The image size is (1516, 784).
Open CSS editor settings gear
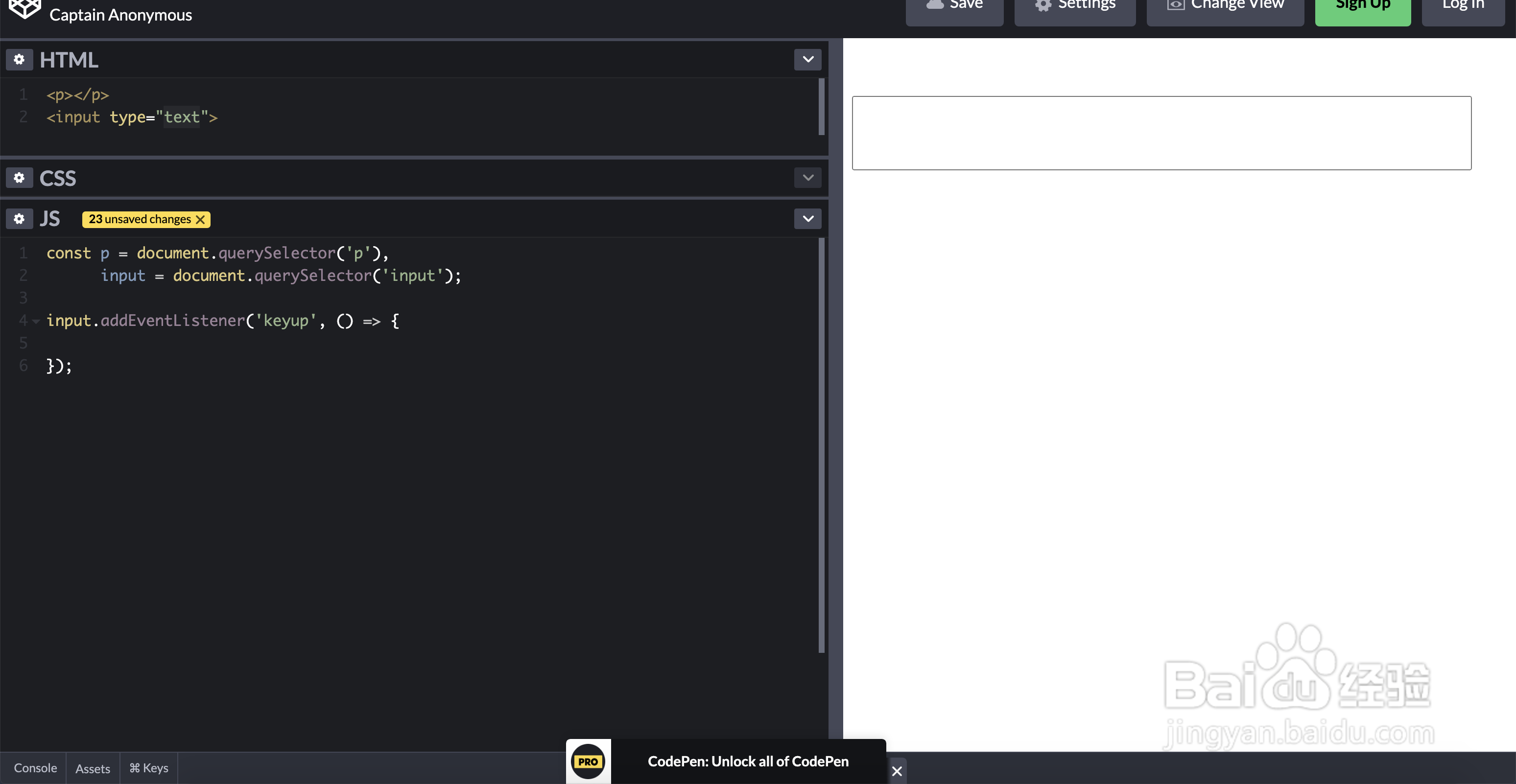pos(20,178)
